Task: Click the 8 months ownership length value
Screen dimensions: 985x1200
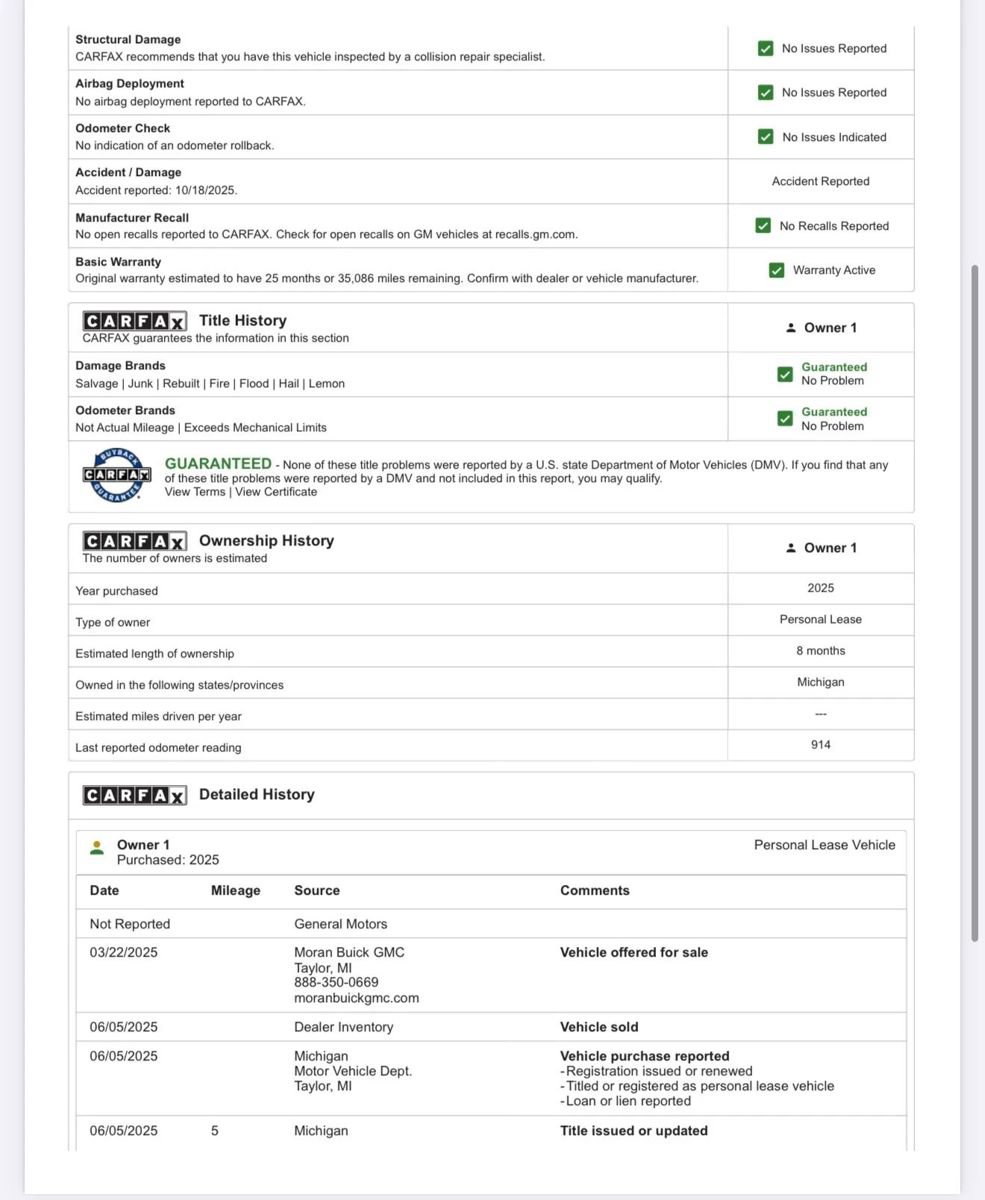Action: coord(821,651)
